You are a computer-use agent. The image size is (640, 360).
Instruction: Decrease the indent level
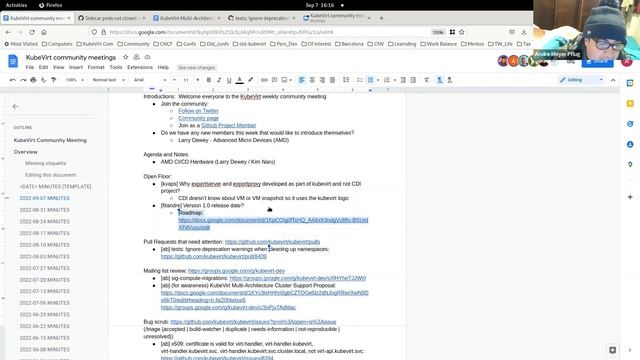pyautogui.click(x=403, y=80)
